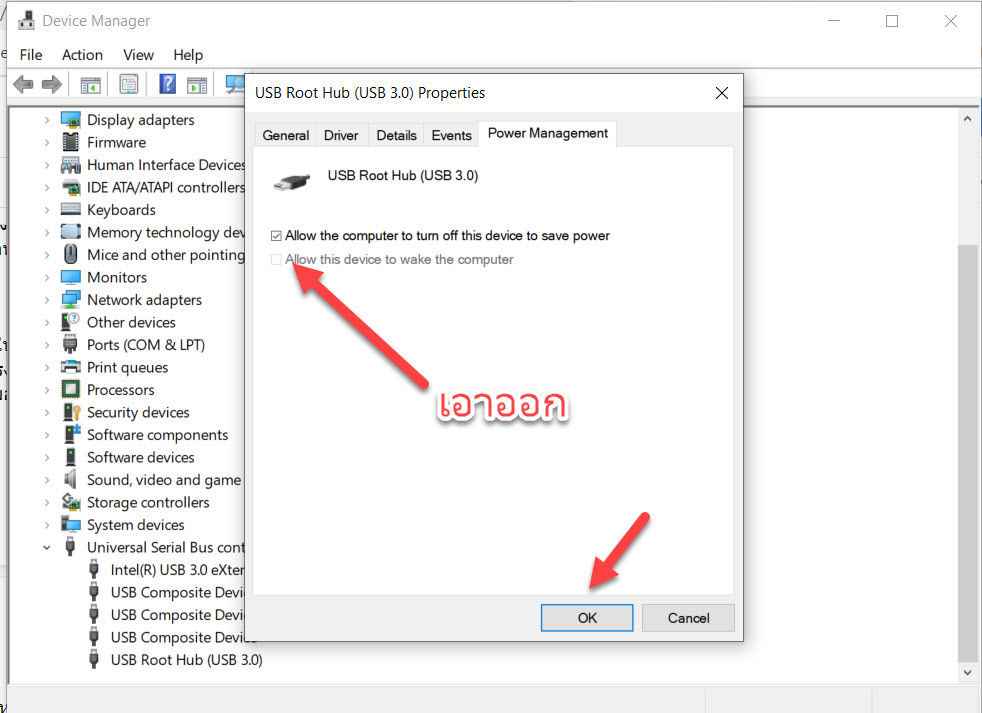Toggle Allow this device to wake computer
982x713 pixels.
point(276,259)
